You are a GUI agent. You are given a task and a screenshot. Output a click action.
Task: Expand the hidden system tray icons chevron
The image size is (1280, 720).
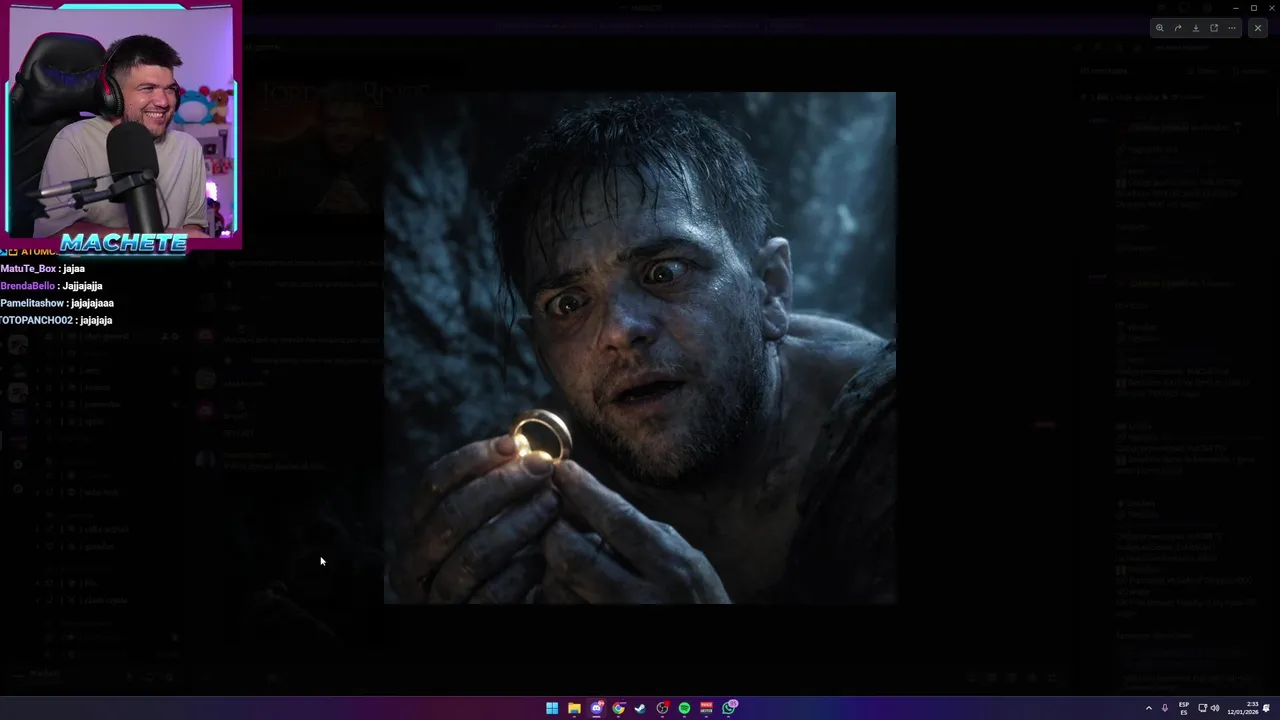(x=1148, y=708)
